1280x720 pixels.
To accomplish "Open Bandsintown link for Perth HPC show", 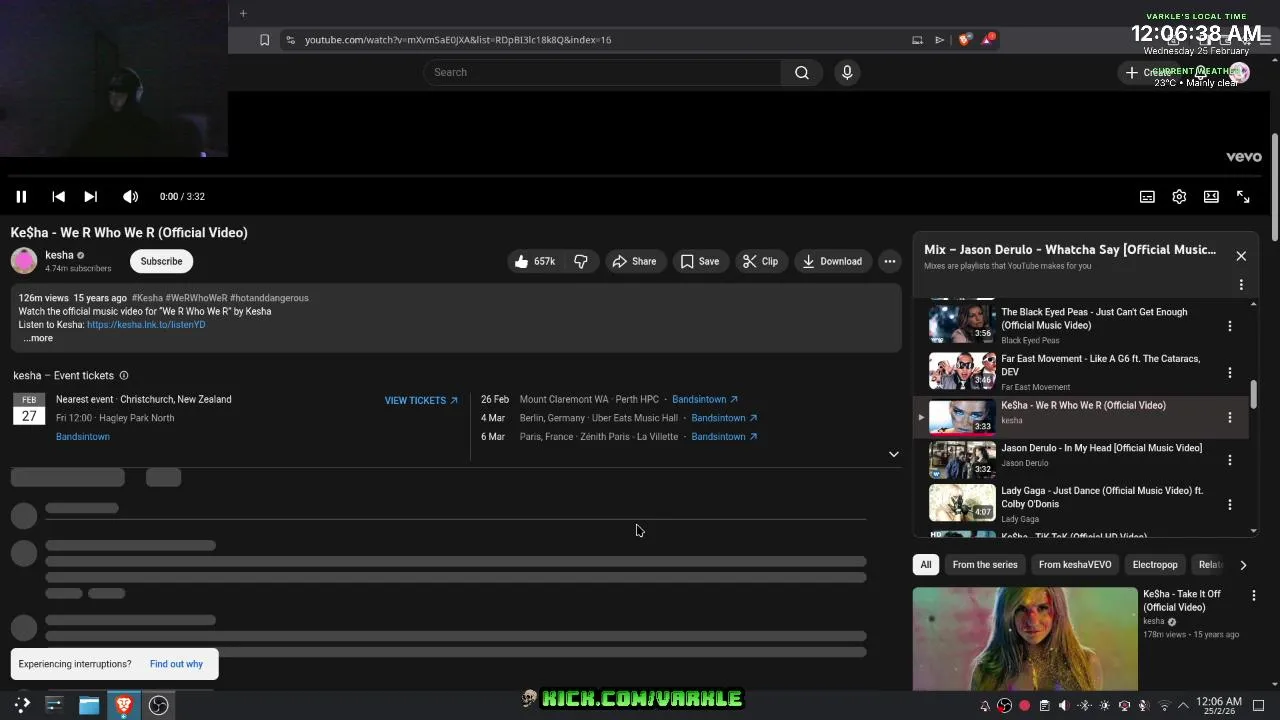I will pyautogui.click(x=705, y=399).
